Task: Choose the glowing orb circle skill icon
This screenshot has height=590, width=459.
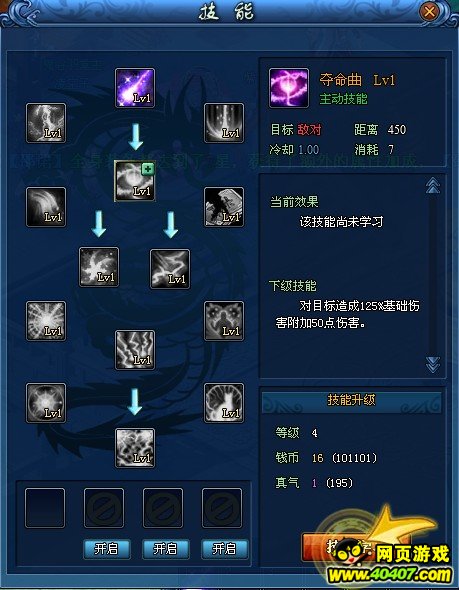Action: [x=46, y=403]
